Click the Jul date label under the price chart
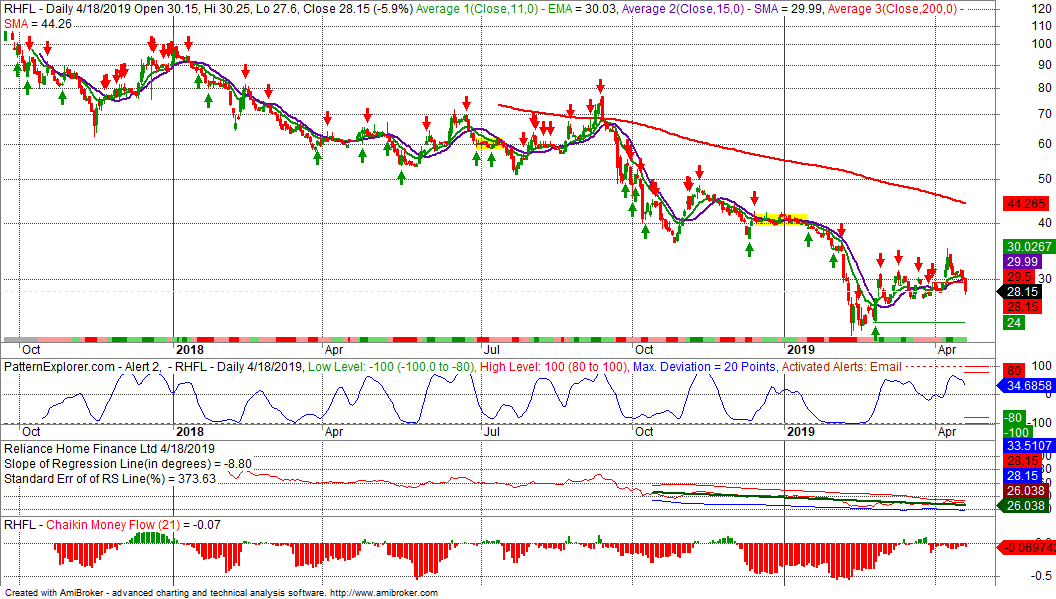 492,350
